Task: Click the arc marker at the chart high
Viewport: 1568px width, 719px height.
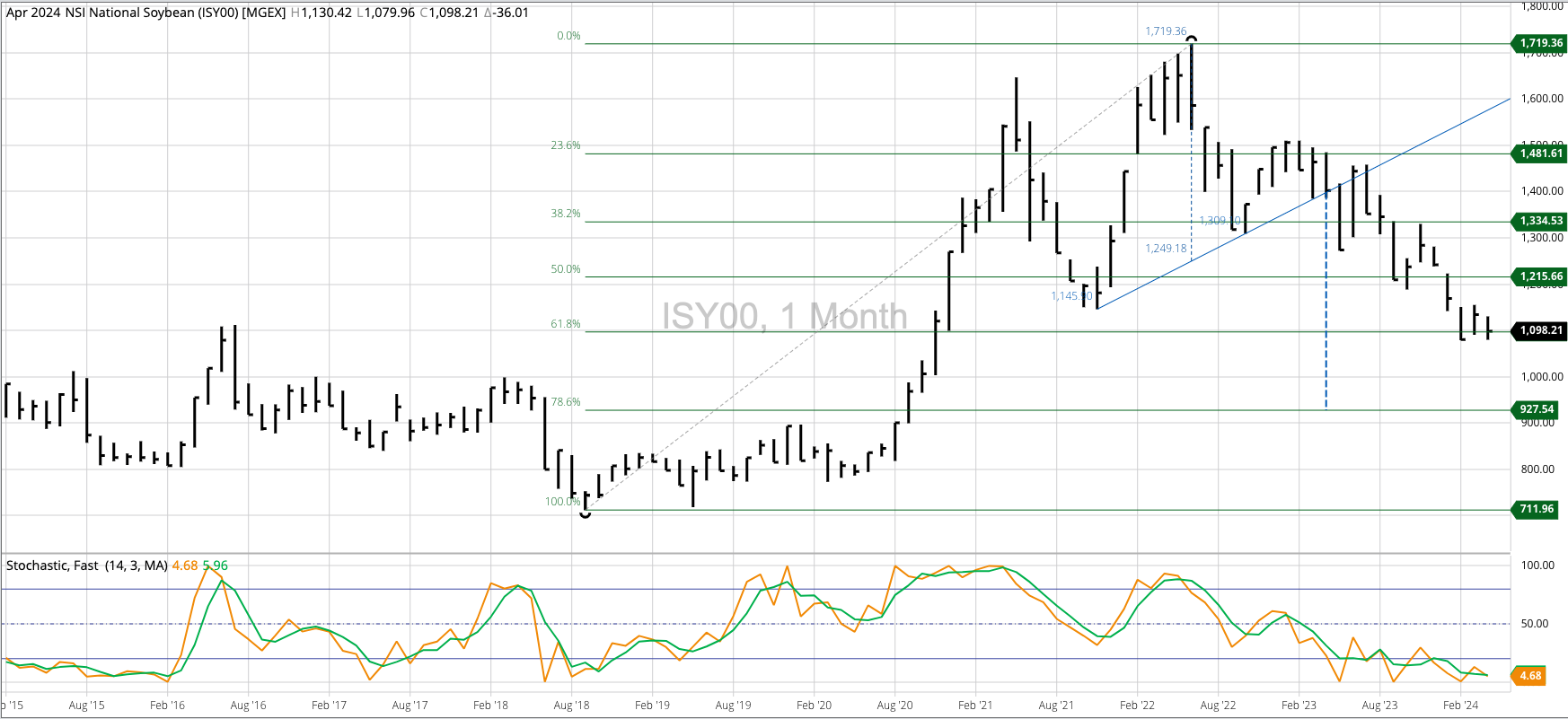Action: (x=1192, y=39)
